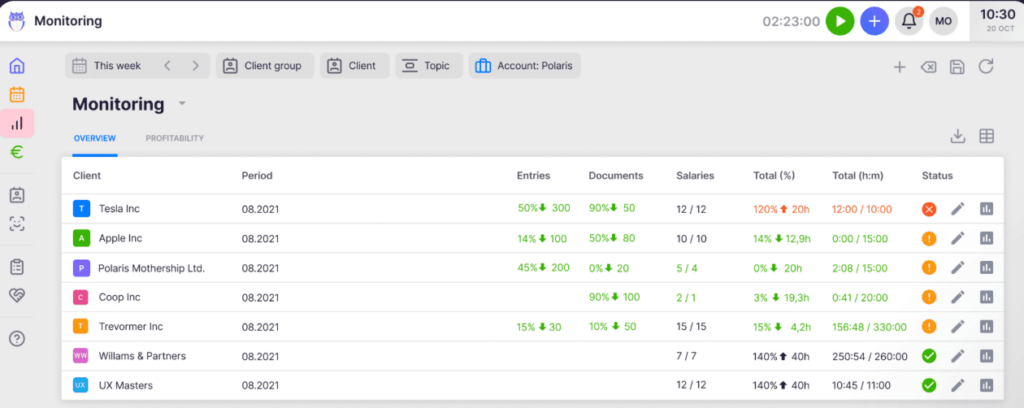Select the Overview tab
This screenshot has width=1024, height=408.
[95, 138]
